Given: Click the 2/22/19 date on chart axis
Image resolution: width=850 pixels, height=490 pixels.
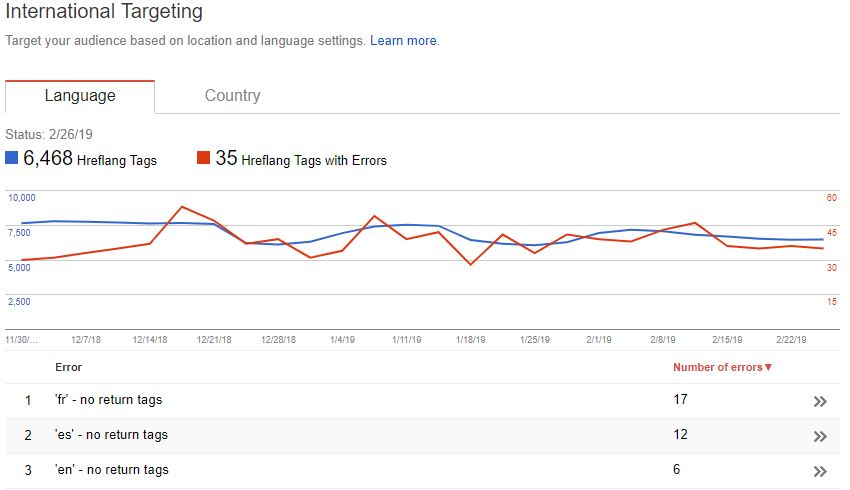Looking at the screenshot, I should coord(793,339).
